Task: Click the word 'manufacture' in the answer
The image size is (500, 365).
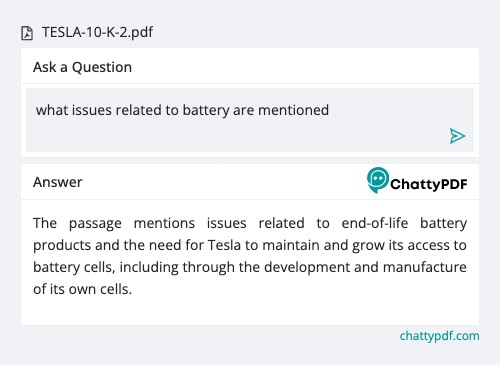Action: coord(425,267)
